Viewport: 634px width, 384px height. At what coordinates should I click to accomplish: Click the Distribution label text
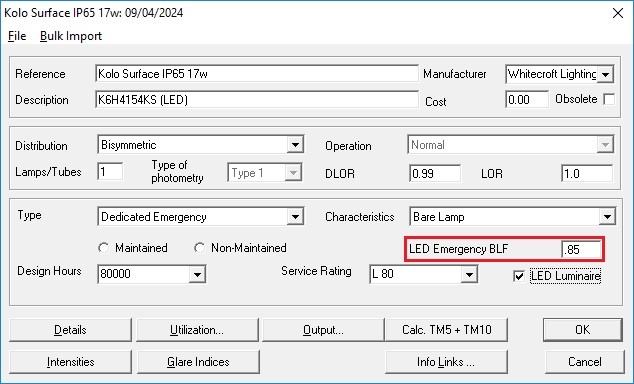[x=41, y=146]
